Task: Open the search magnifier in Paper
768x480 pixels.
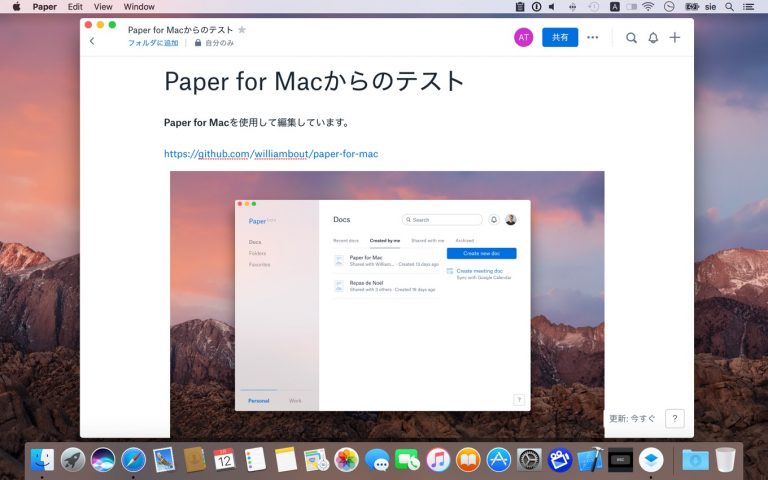Action: [x=631, y=38]
